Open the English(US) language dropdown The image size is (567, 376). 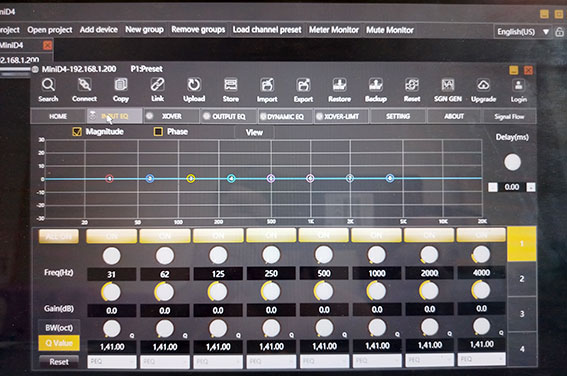(x=523, y=32)
